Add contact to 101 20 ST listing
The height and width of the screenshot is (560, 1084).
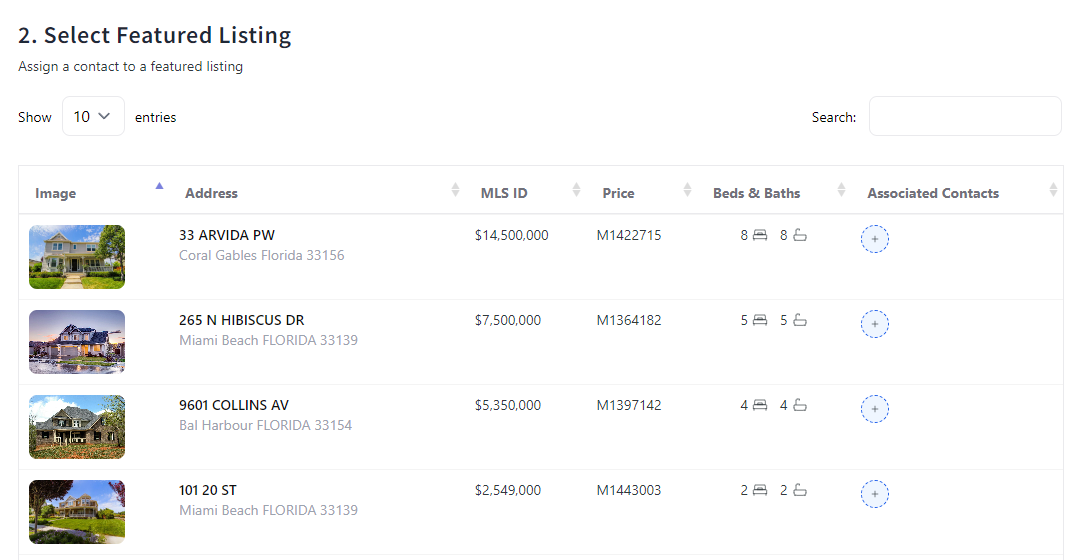875,494
